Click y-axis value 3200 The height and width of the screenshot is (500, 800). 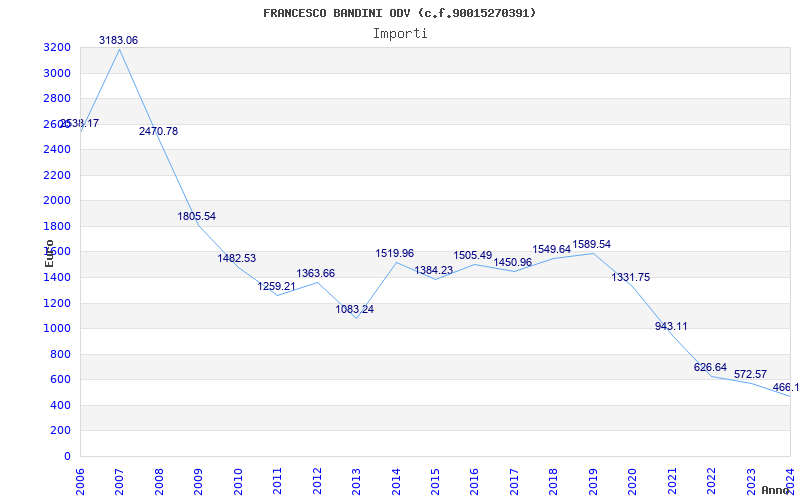pyautogui.click(x=57, y=47)
